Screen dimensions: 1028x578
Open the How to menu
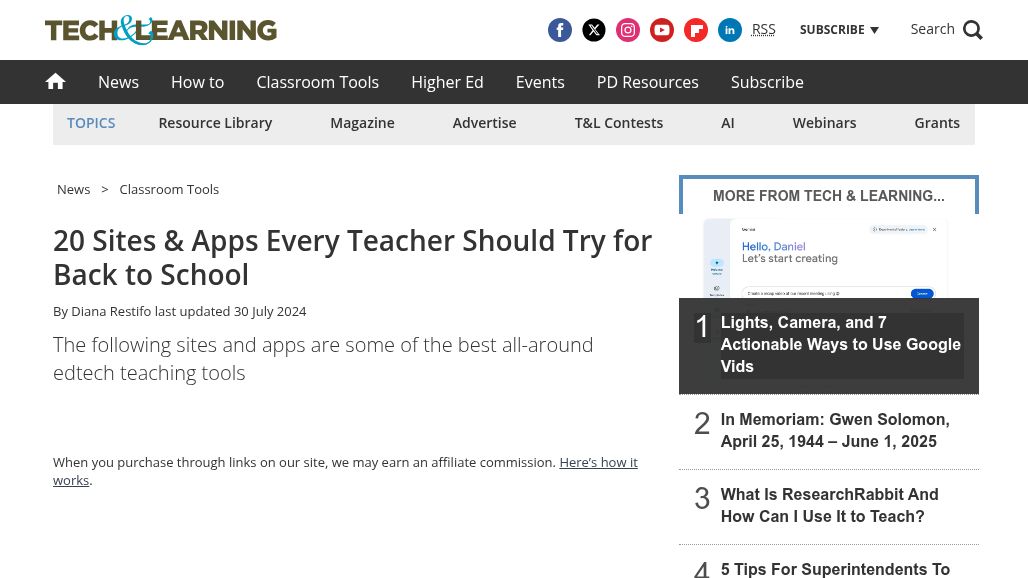(x=197, y=82)
